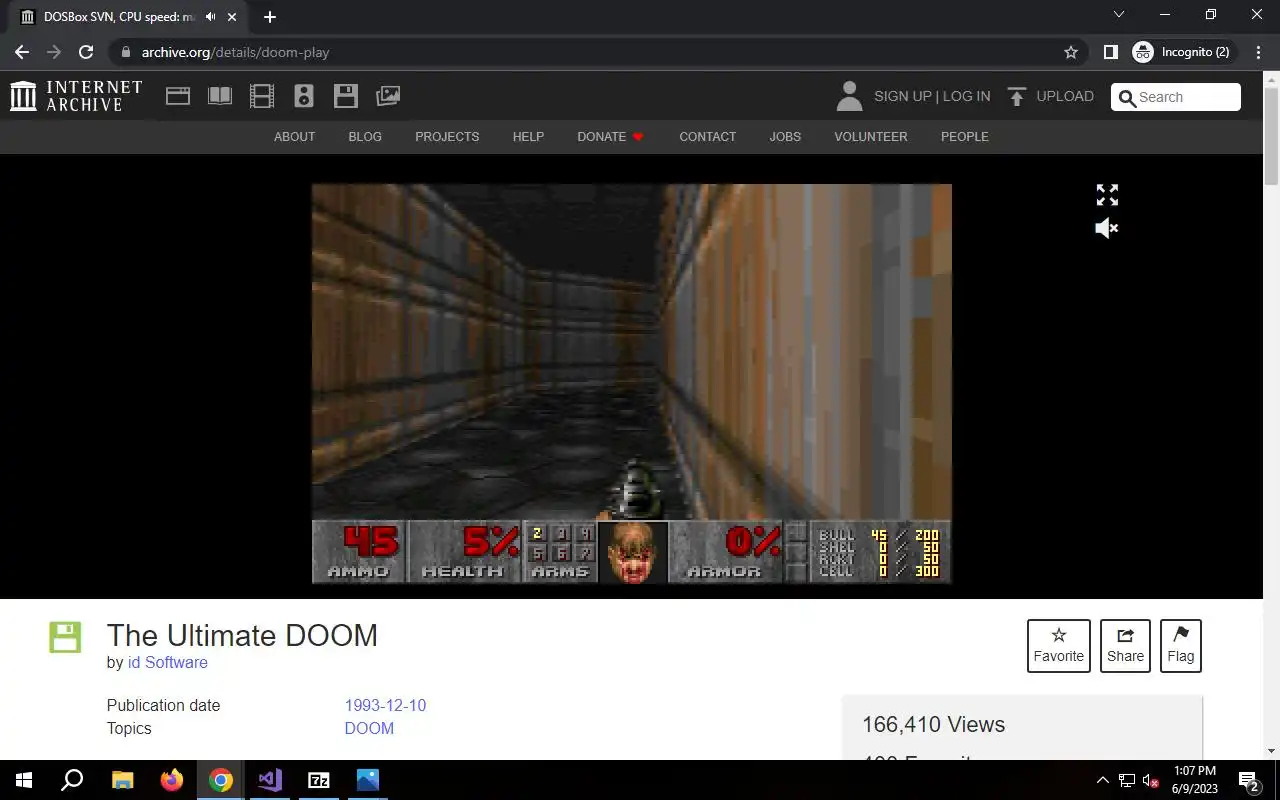Click the green software floppy icon by the title
The image size is (1280, 800).
click(x=65, y=637)
